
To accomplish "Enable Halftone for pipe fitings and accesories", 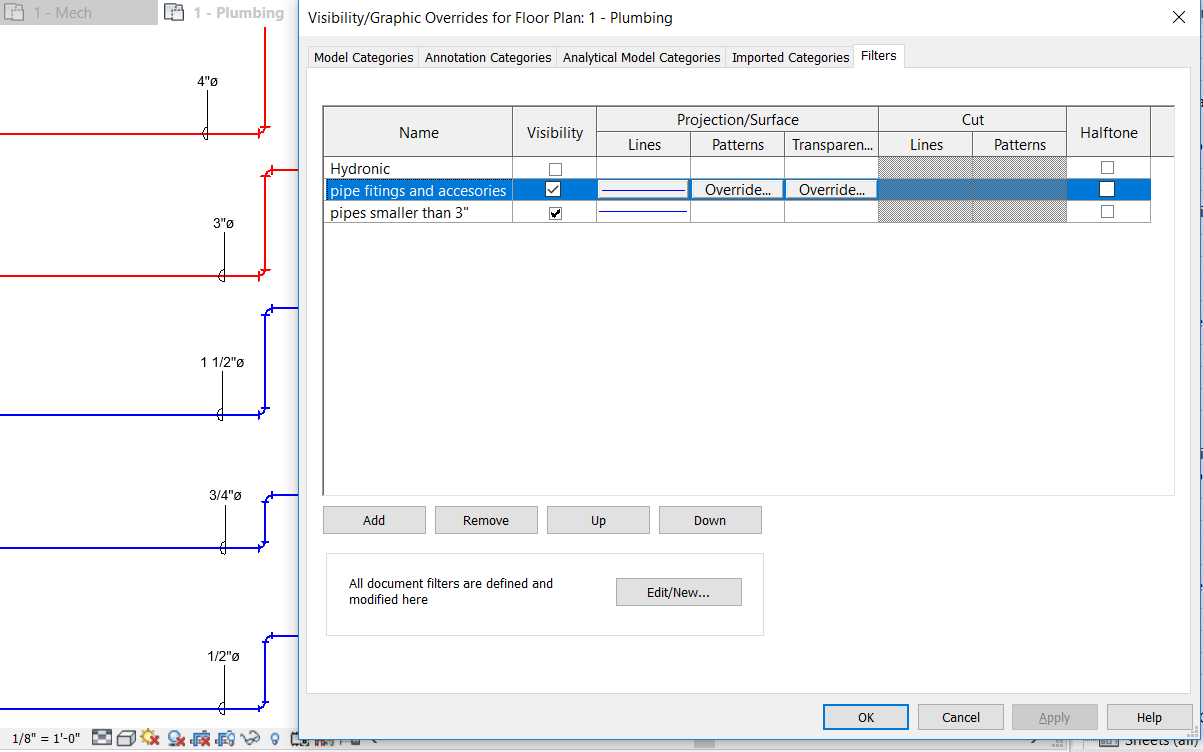I will [1107, 189].
